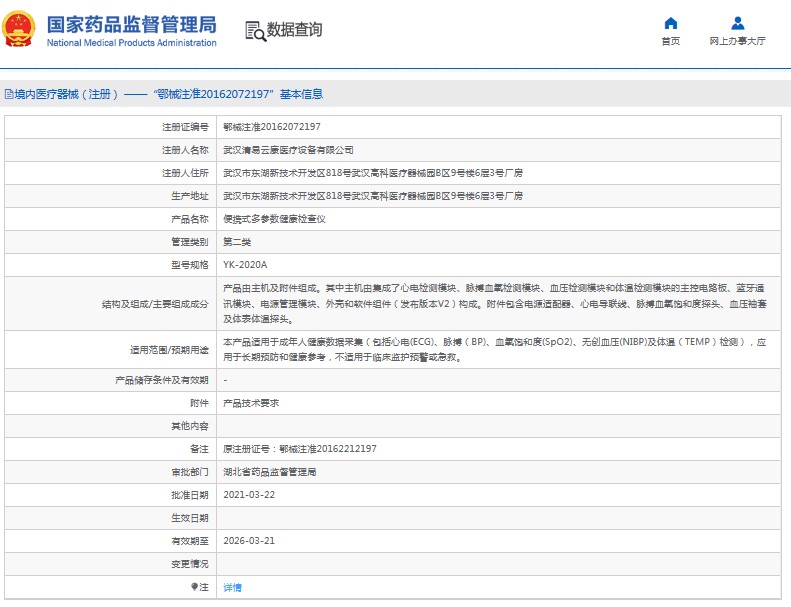The image size is (791, 607).
Task: Click the 注册人名称 label
Action: tap(185, 150)
